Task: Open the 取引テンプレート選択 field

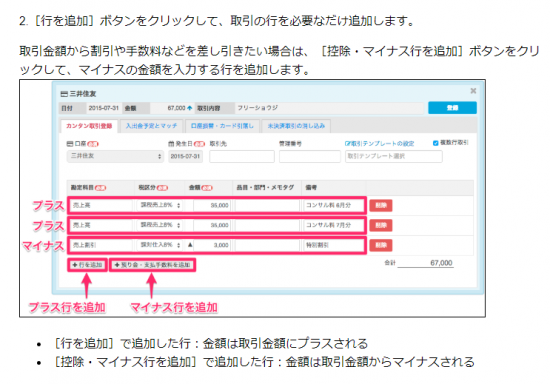Action: tap(394, 156)
